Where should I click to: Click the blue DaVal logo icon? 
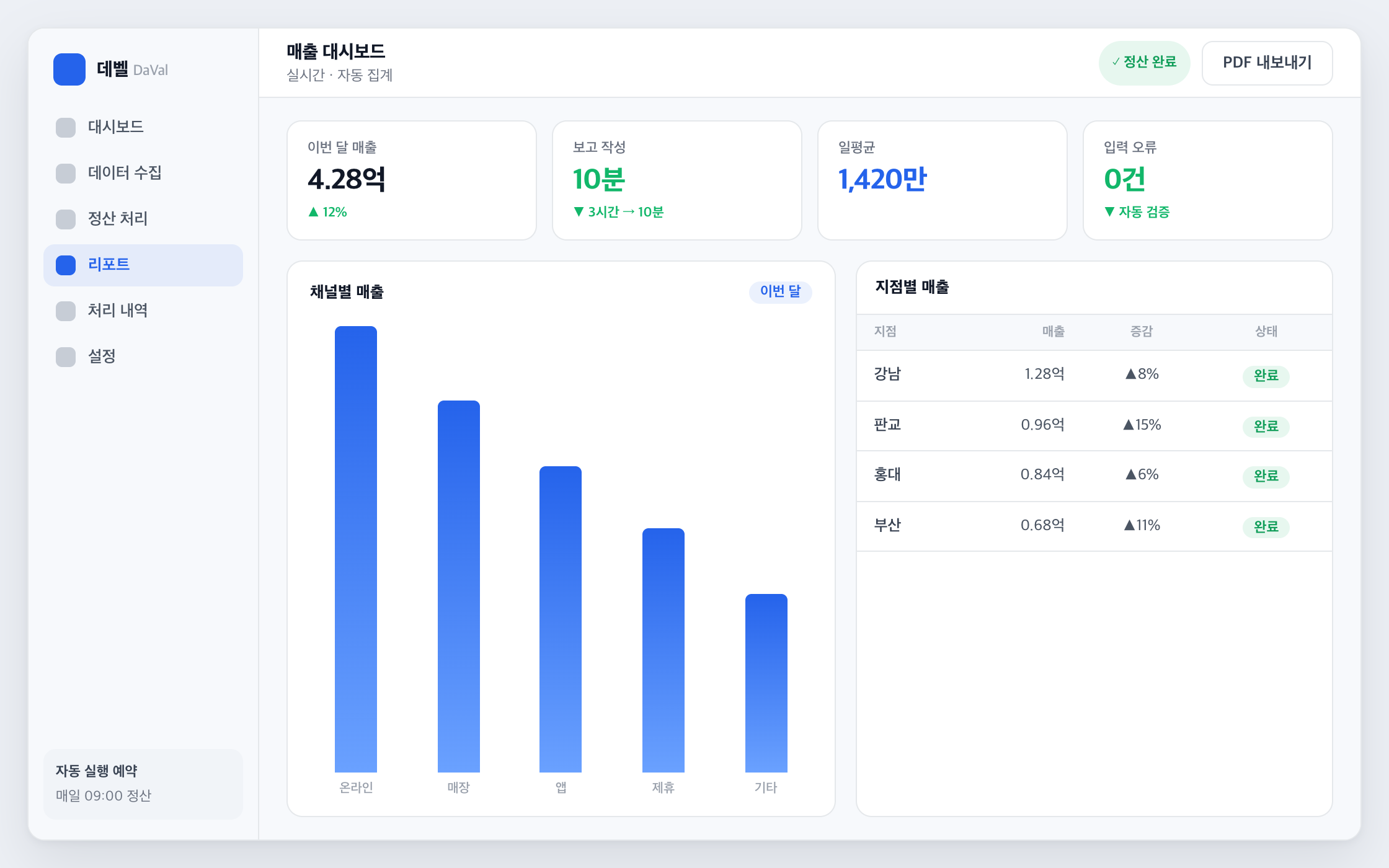pyautogui.click(x=69, y=69)
